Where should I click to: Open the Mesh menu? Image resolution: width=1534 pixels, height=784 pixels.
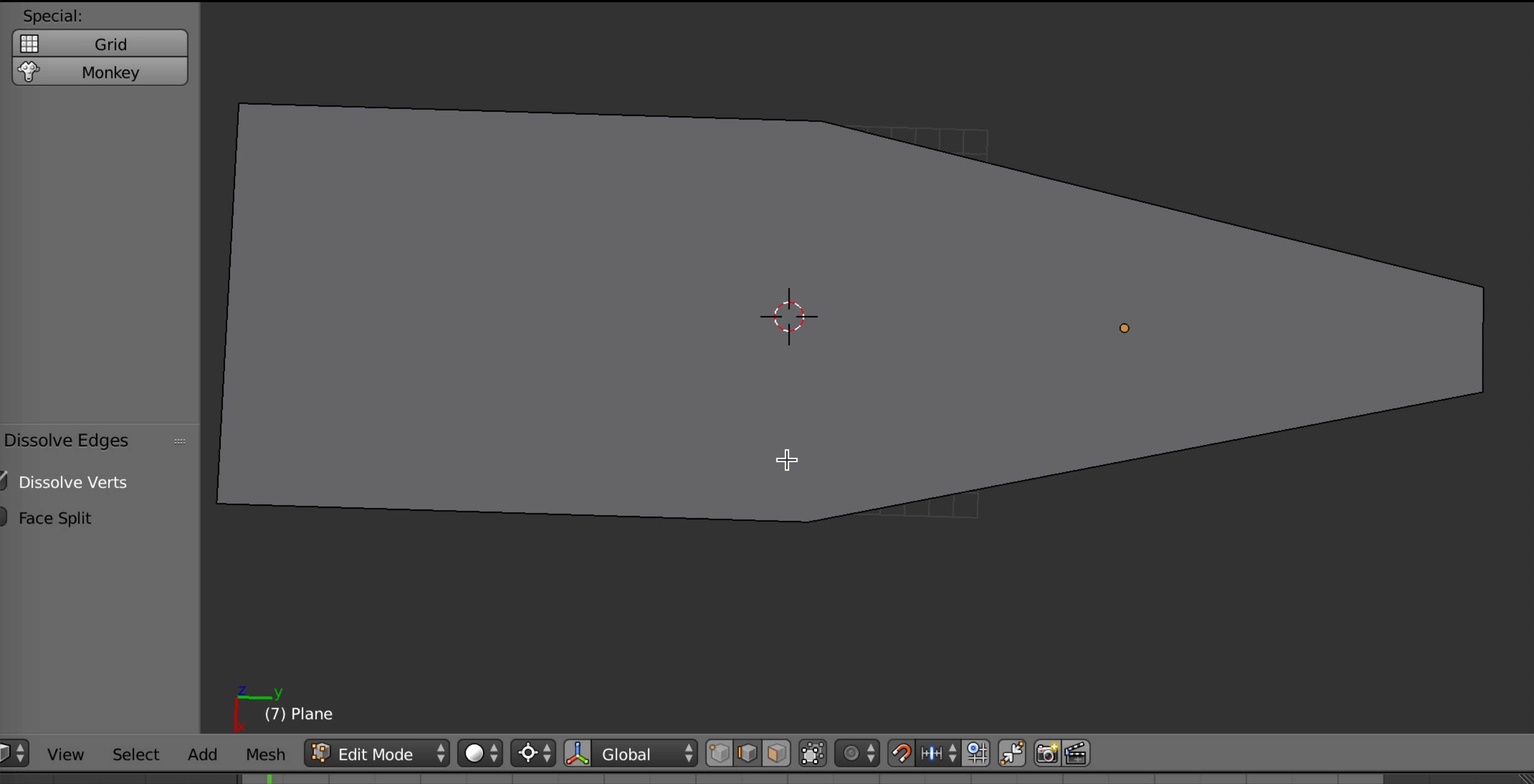point(266,754)
